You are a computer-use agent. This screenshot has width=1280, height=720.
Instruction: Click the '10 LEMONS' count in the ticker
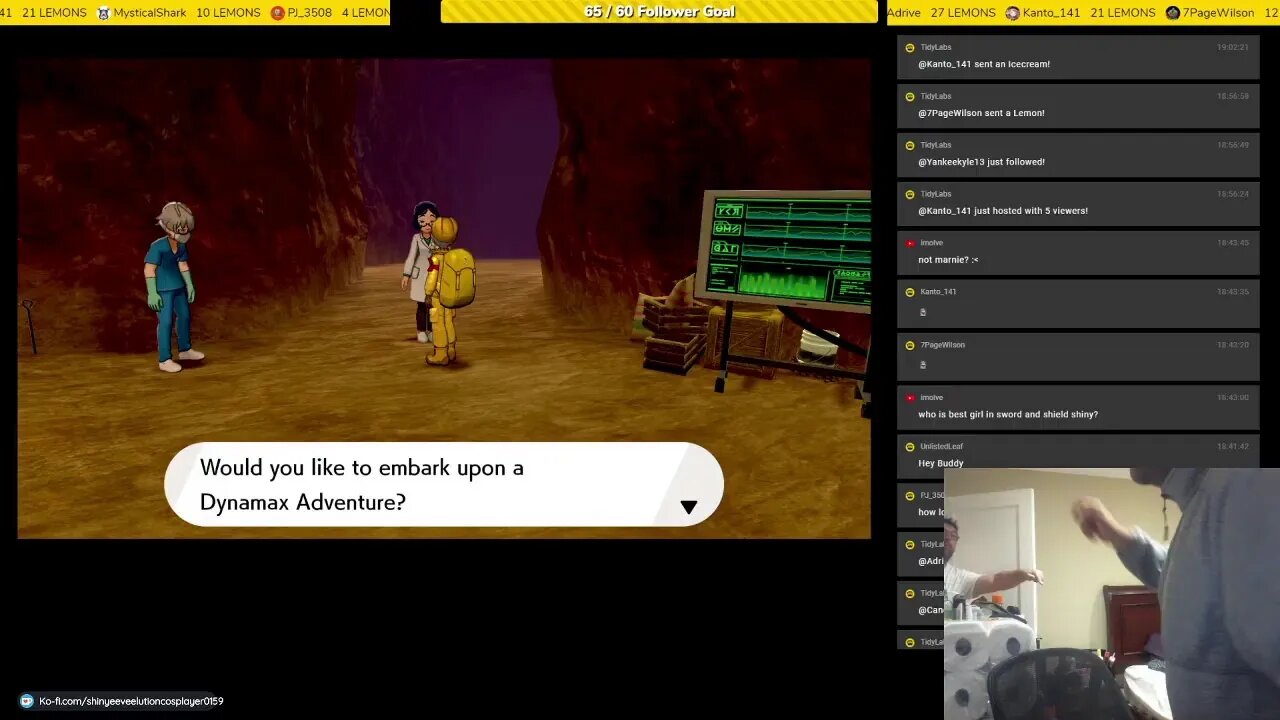click(228, 13)
